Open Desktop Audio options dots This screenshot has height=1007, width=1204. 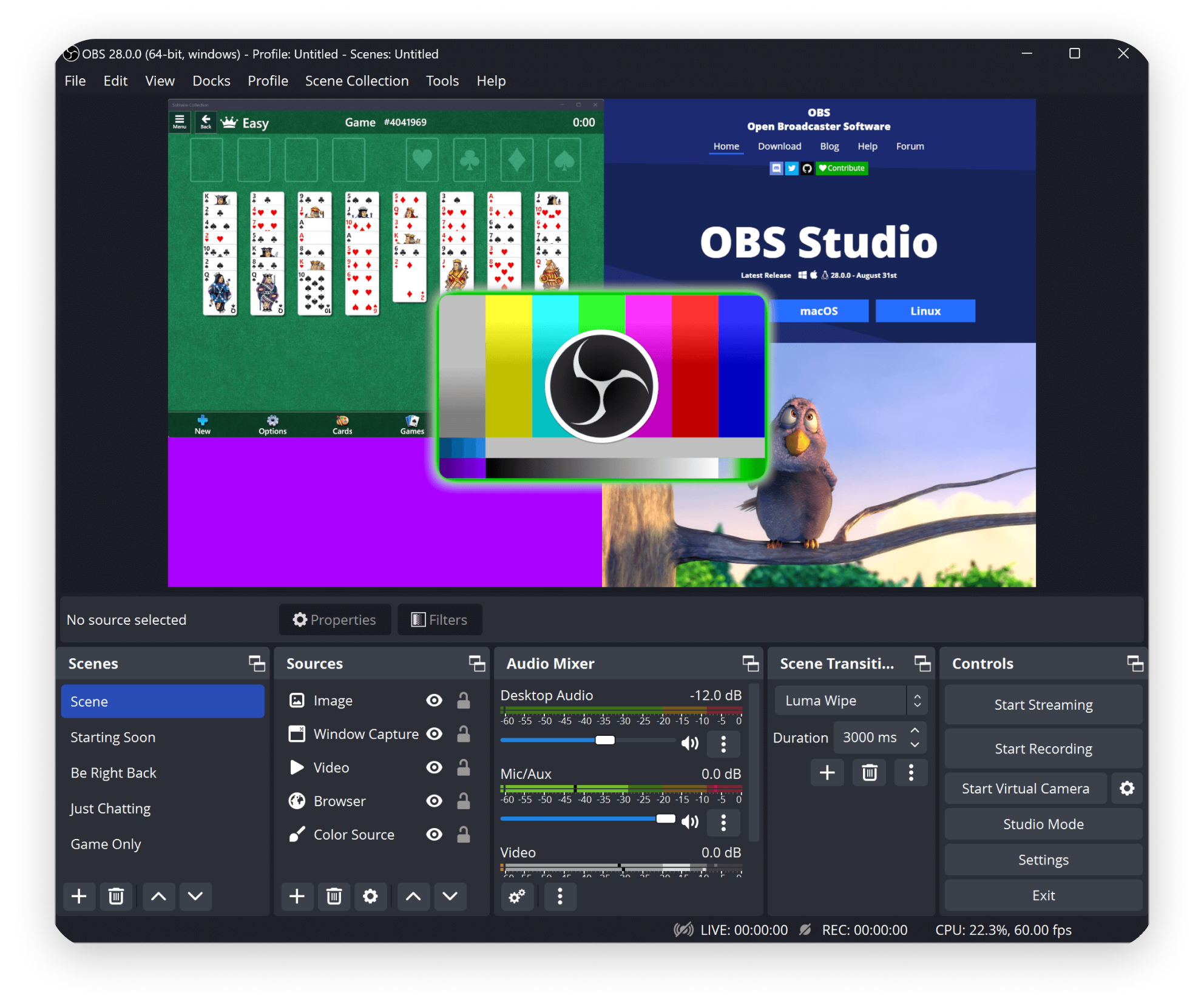pyautogui.click(x=723, y=744)
